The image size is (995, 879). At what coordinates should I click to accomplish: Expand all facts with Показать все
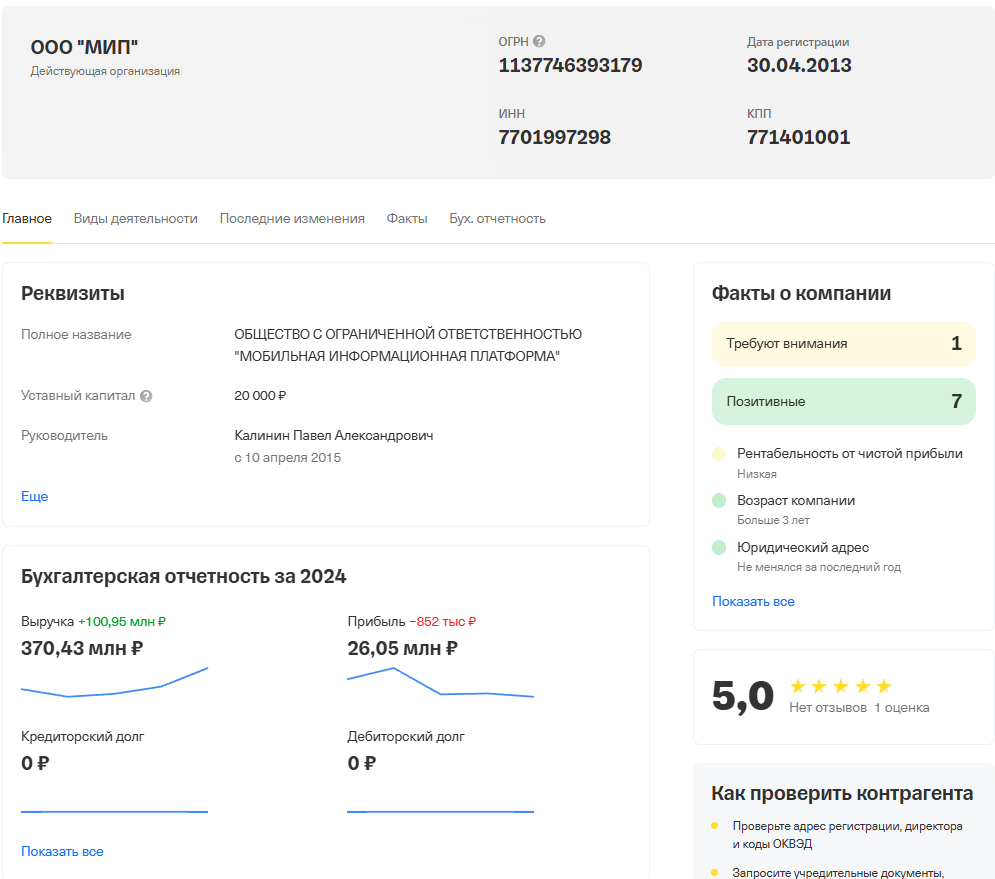752,601
